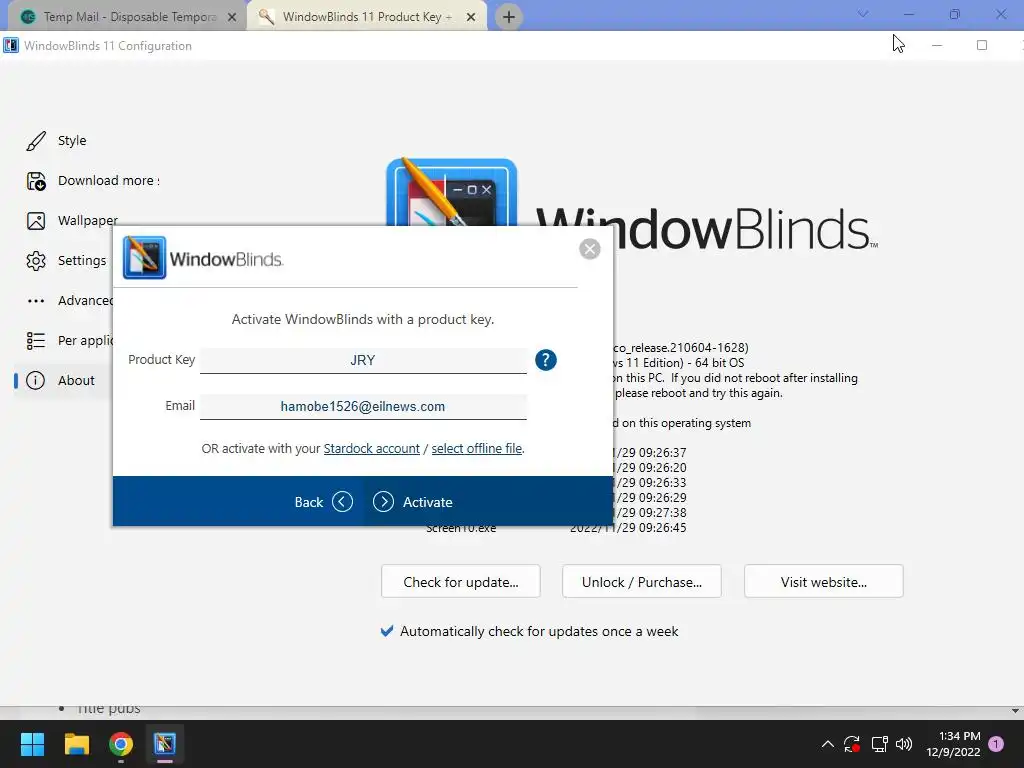This screenshot has height=768, width=1024.
Task: Toggle Automatically check for updates once a week
Action: [387, 631]
